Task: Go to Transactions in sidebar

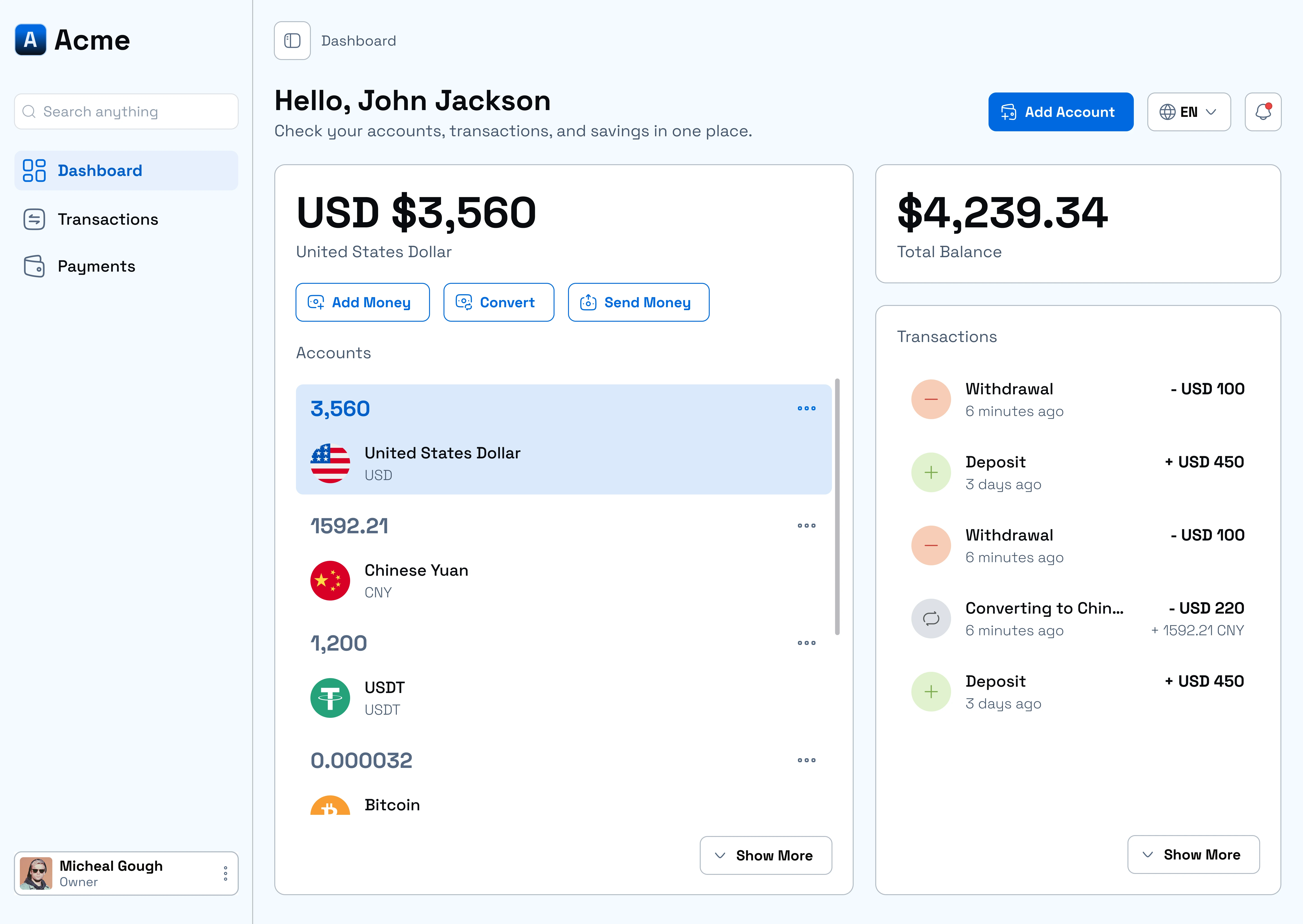Action: (x=108, y=220)
